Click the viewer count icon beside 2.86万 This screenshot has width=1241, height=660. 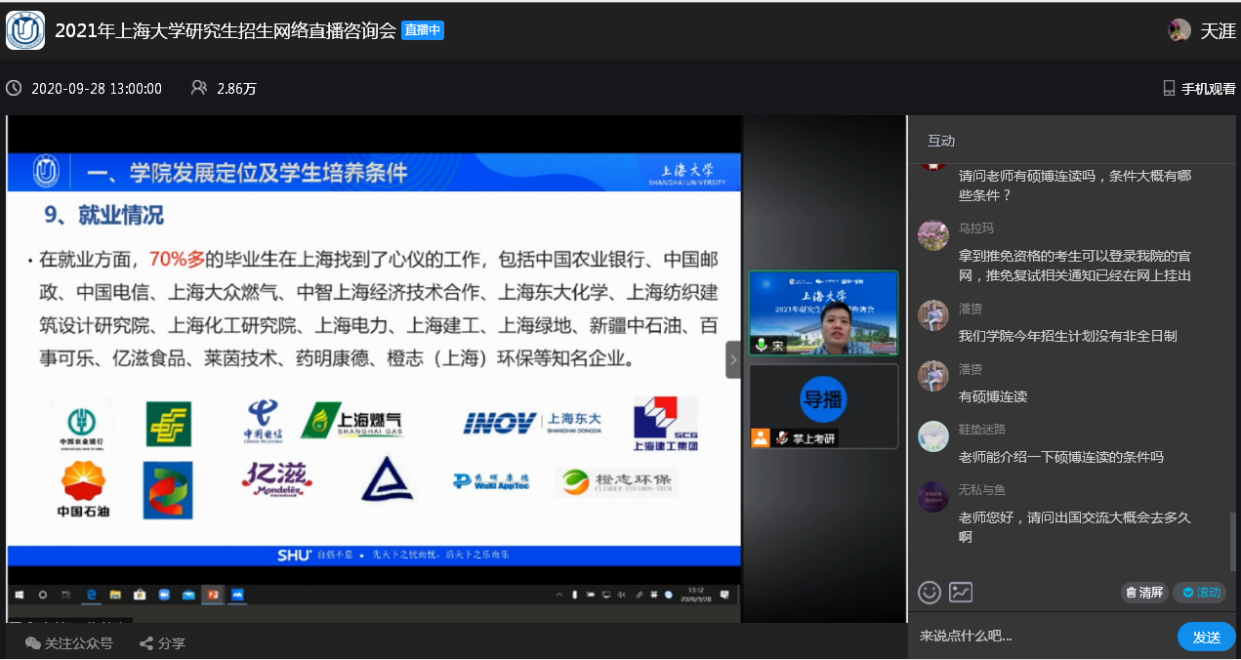pos(199,88)
